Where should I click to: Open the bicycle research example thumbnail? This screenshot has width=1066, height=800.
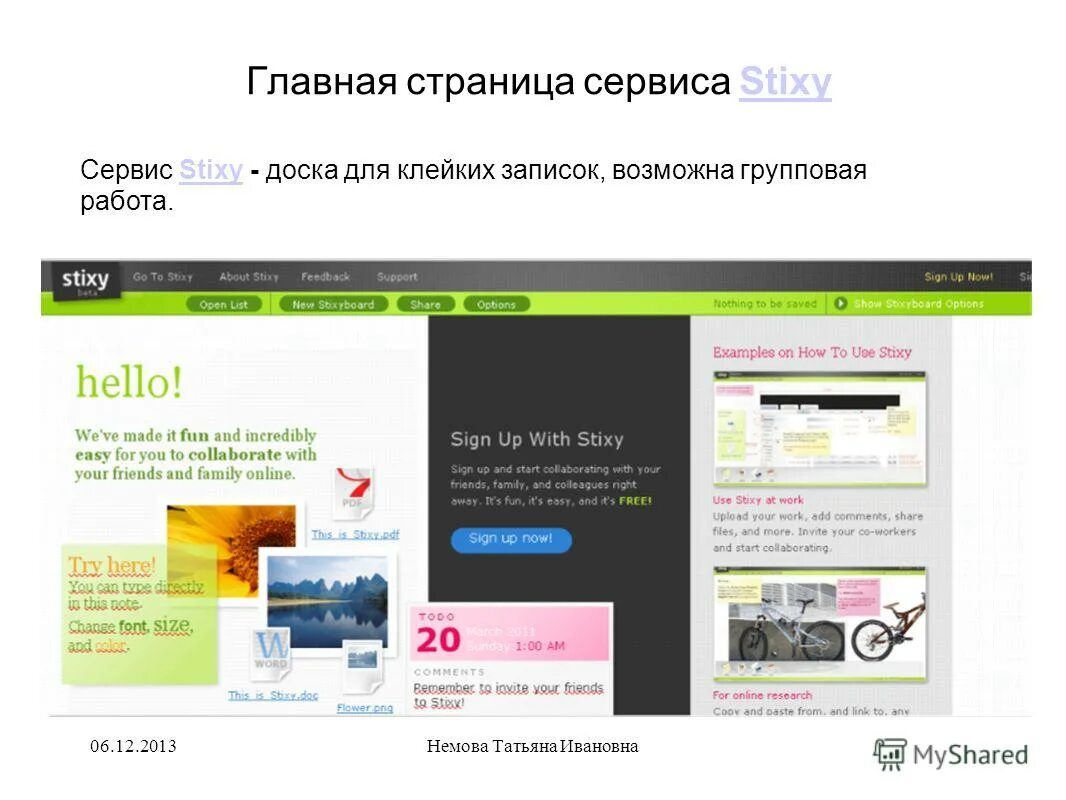coord(819,625)
